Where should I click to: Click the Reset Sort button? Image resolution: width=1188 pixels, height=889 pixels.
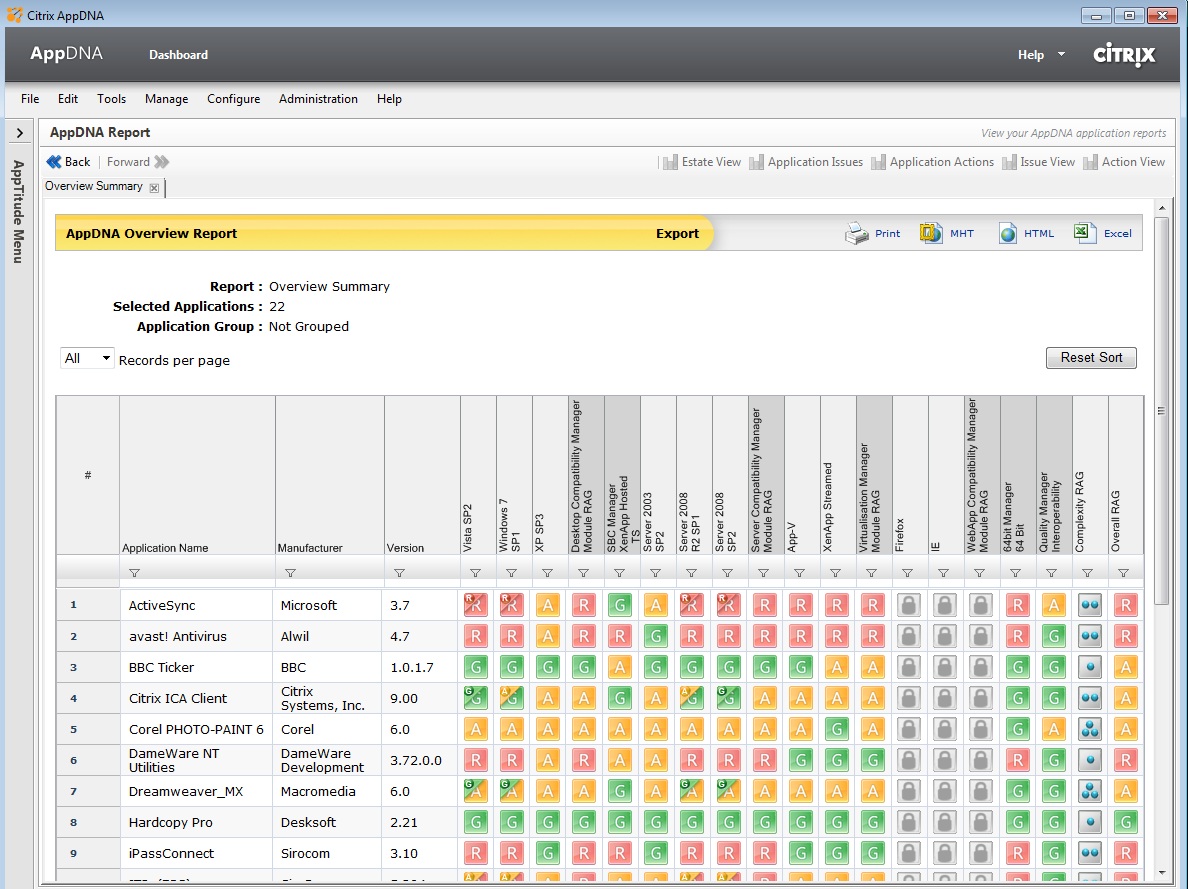(x=1091, y=357)
